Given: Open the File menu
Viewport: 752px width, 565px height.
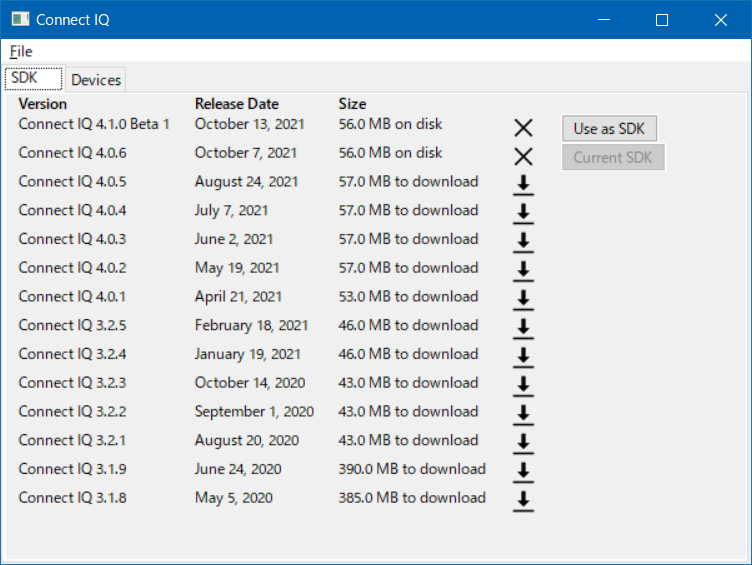Looking at the screenshot, I should [21, 51].
